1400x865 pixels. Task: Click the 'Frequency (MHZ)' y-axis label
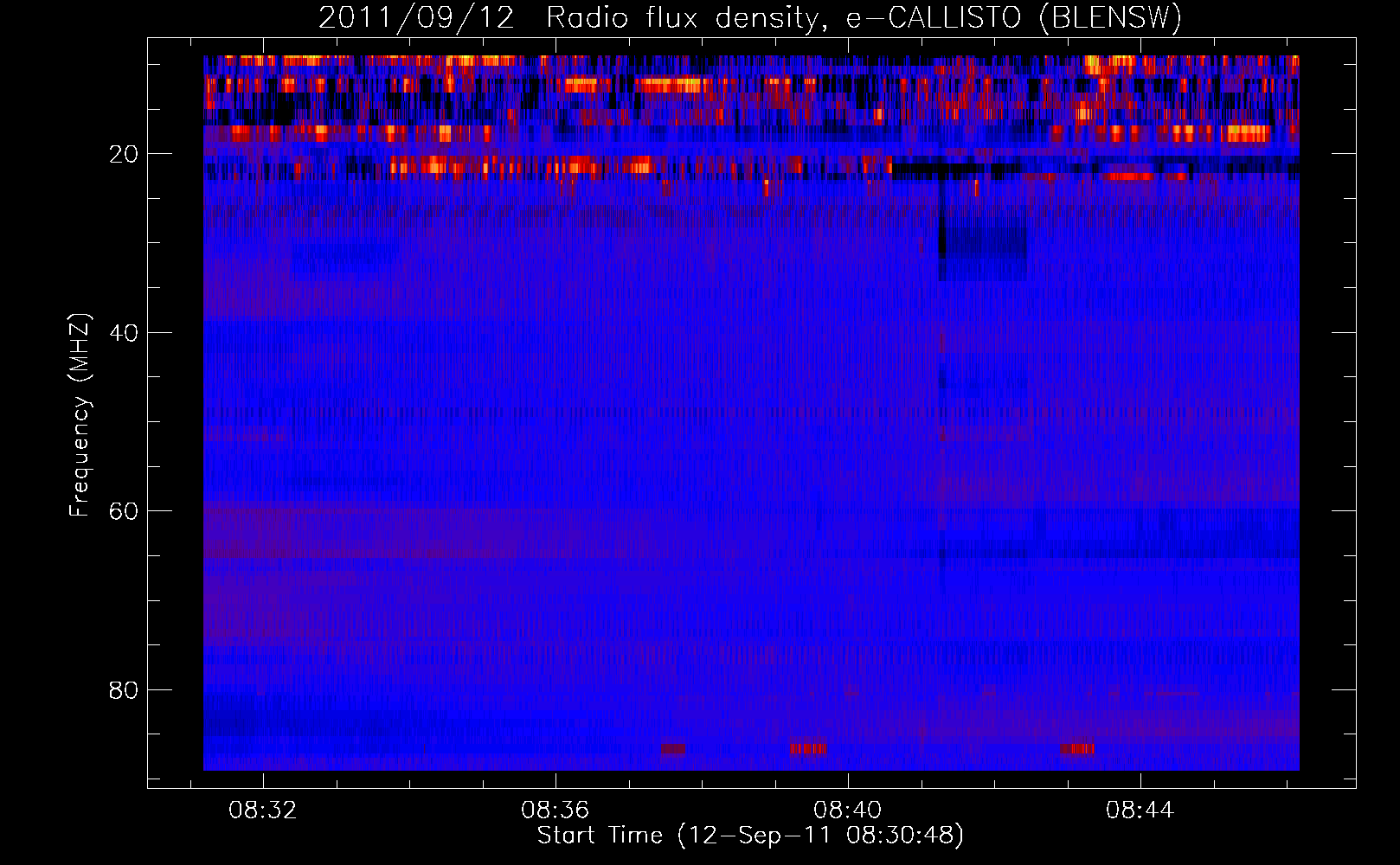pos(80,415)
